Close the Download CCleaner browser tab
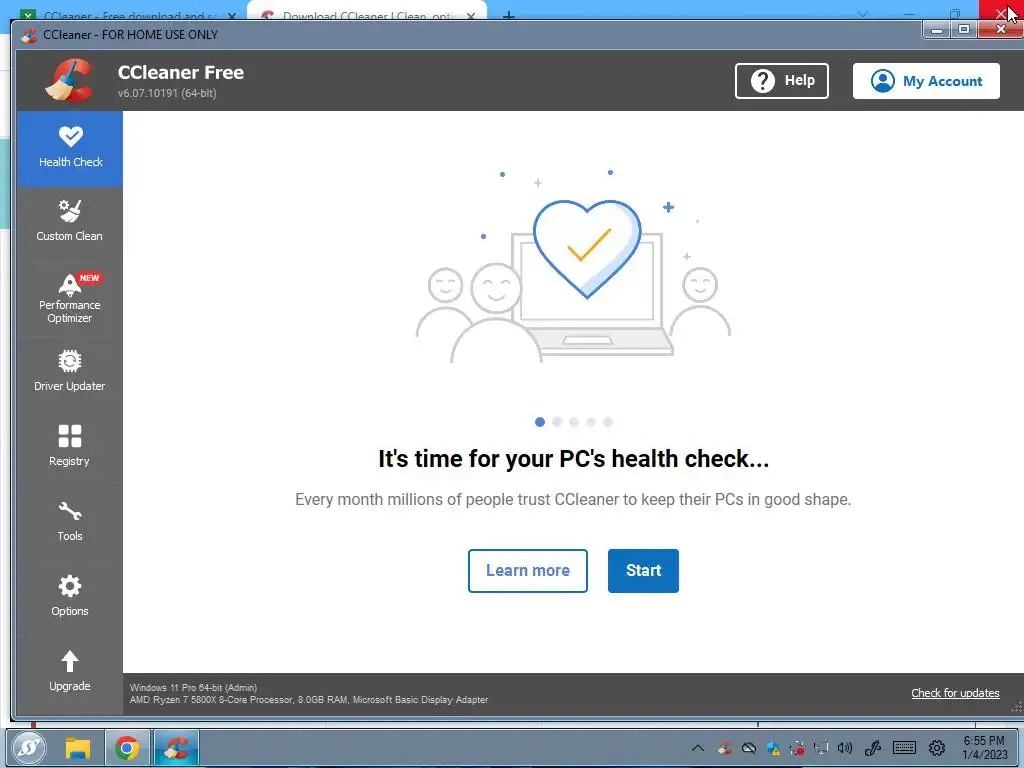Viewport: 1024px width, 768px height. pyautogui.click(x=471, y=16)
